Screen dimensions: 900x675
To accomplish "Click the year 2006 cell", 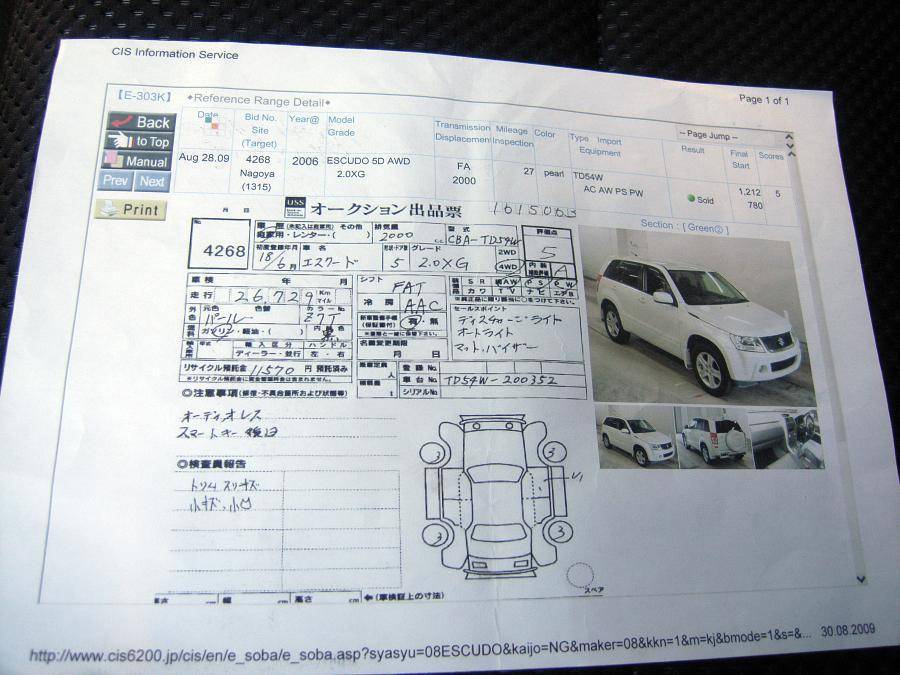I will pos(304,161).
